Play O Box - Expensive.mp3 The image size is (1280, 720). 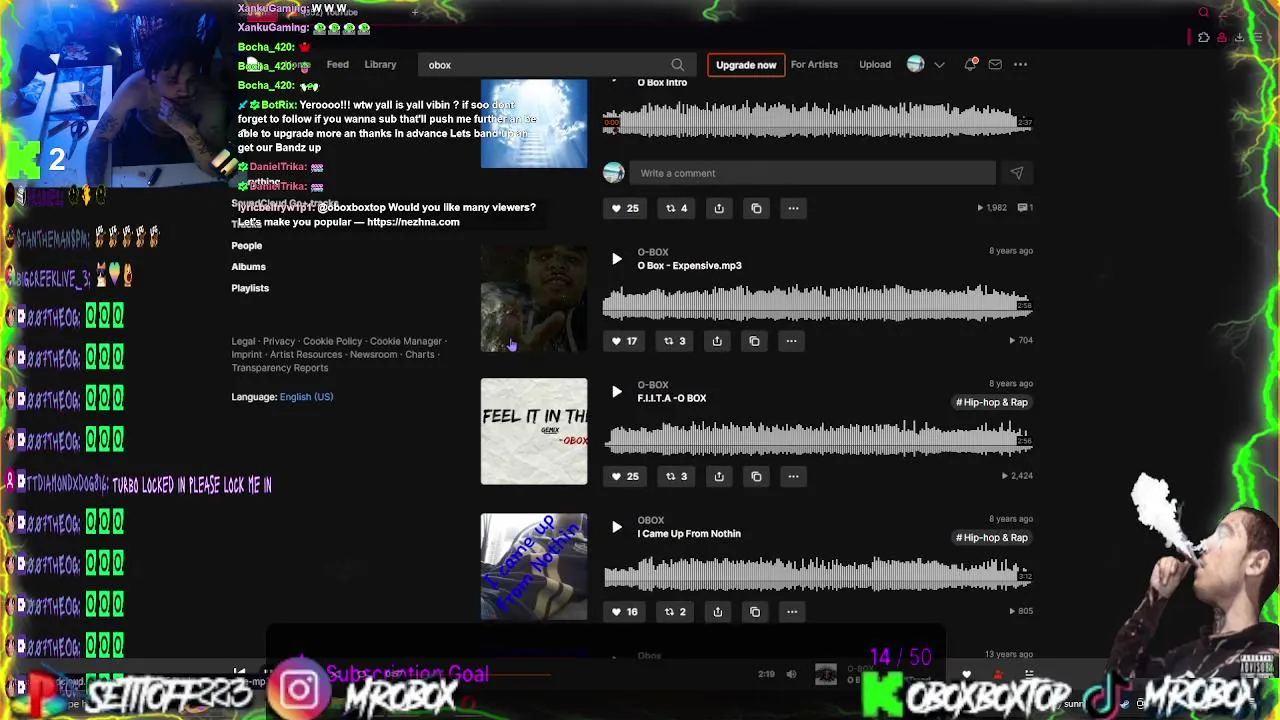click(616, 259)
